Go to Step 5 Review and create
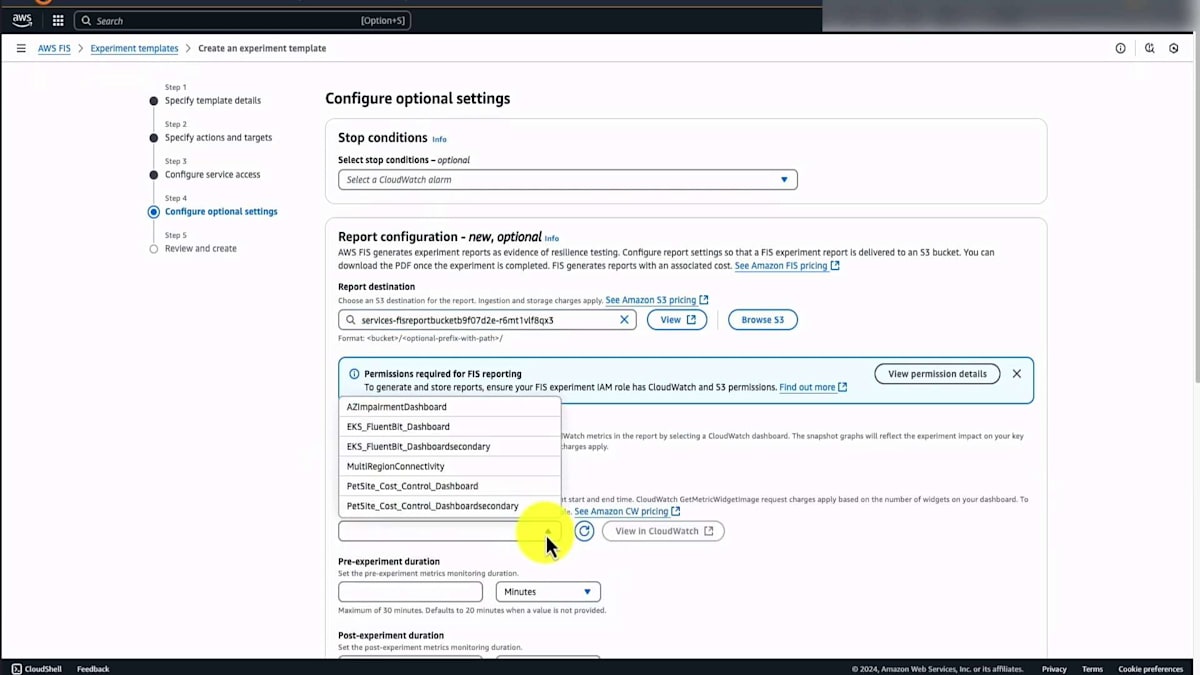Screen dimensions: 1200x675 click(201, 249)
